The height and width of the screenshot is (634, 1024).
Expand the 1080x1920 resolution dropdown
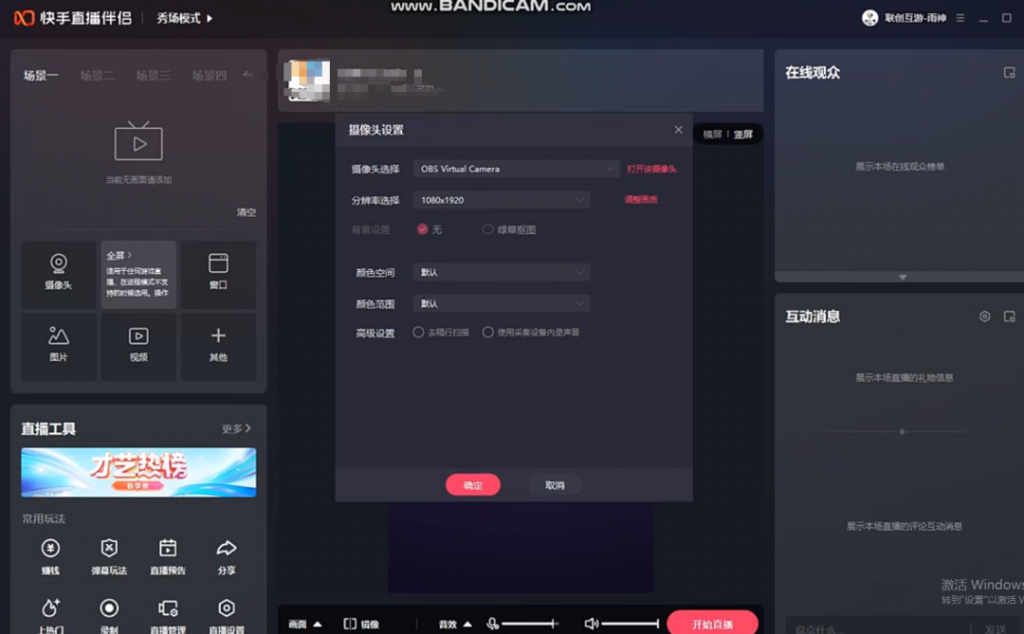tap(501, 200)
